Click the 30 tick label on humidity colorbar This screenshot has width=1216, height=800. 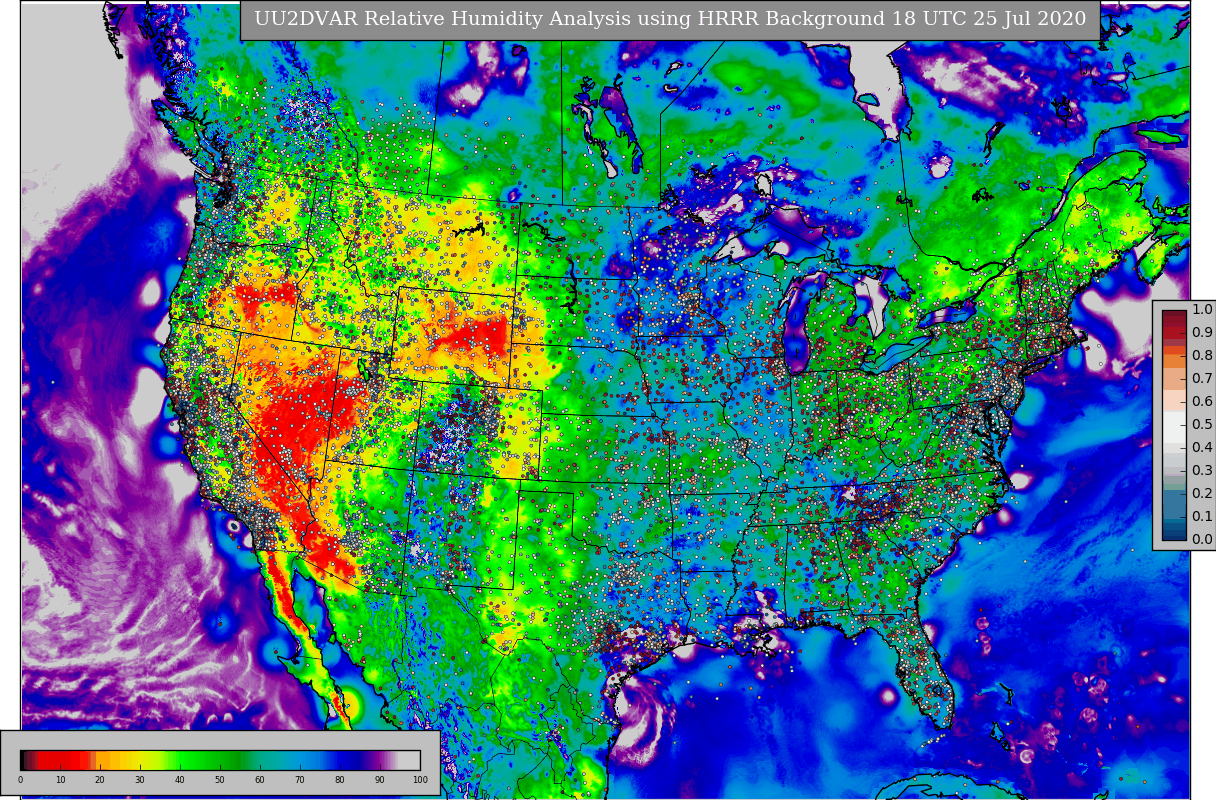pos(140,780)
